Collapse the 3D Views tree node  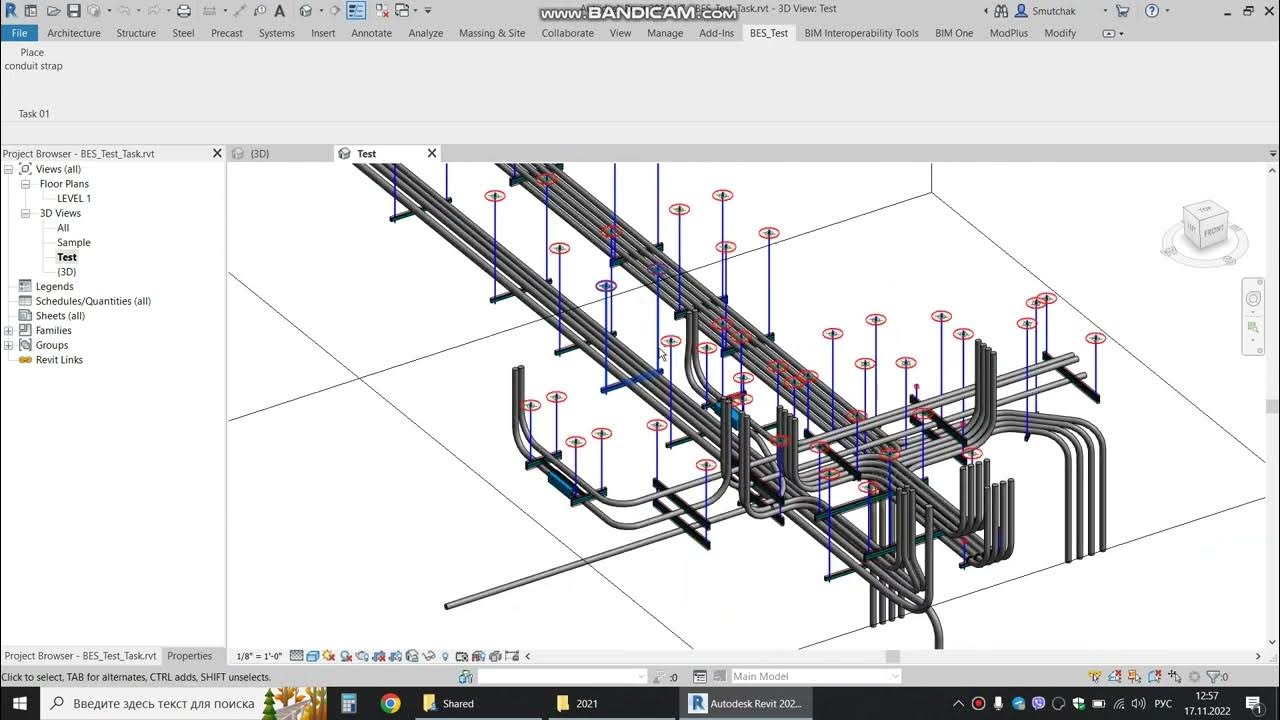pos(26,213)
